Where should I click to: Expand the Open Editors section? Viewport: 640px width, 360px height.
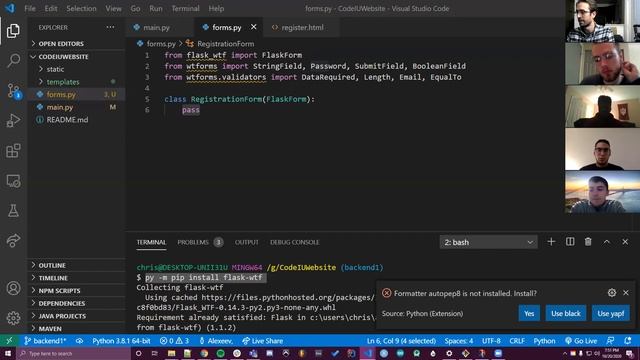click(x=76, y=44)
